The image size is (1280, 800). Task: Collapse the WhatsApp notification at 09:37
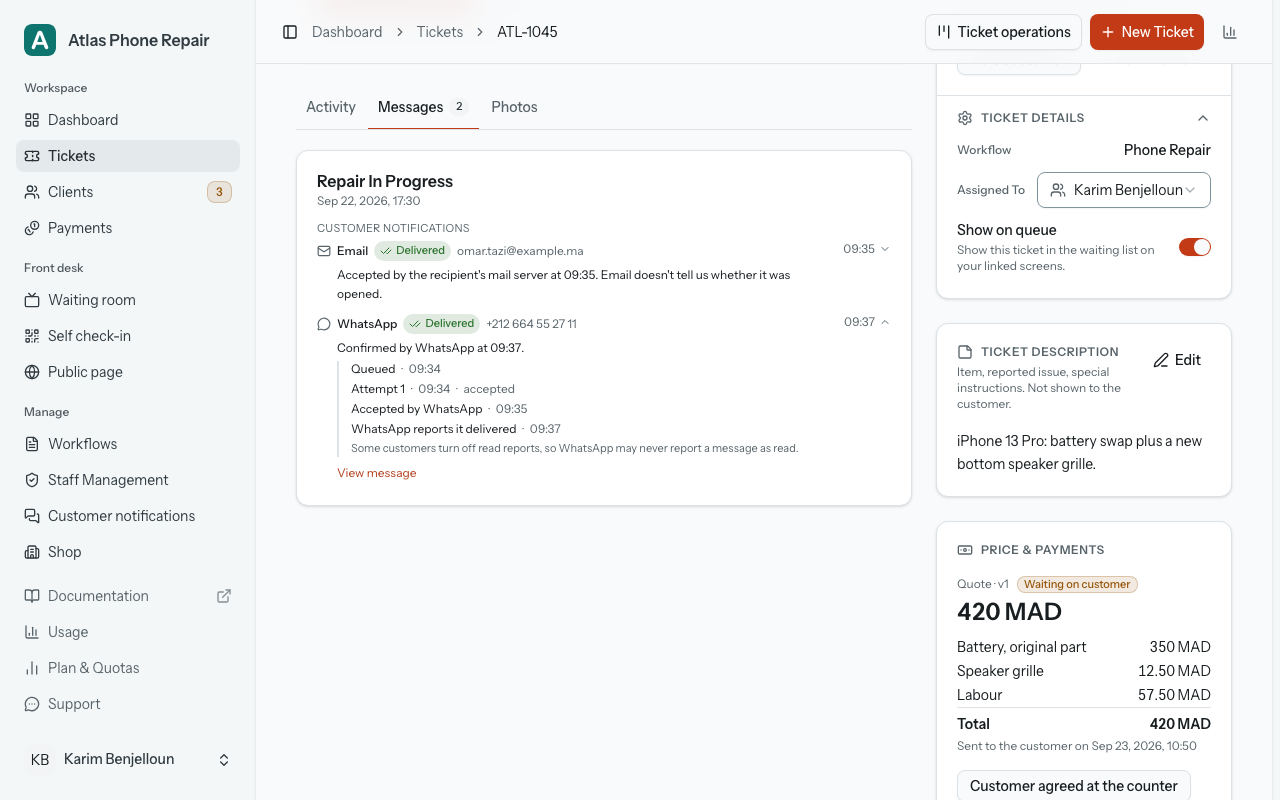coord(866,322)
